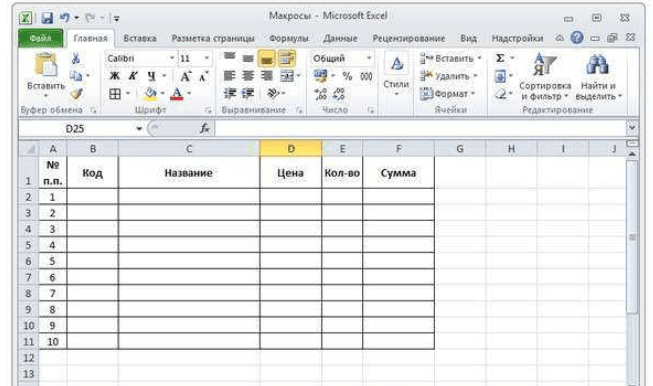Click the Clear eraser icon
653x386 pixels.
(x=501, y=94)
